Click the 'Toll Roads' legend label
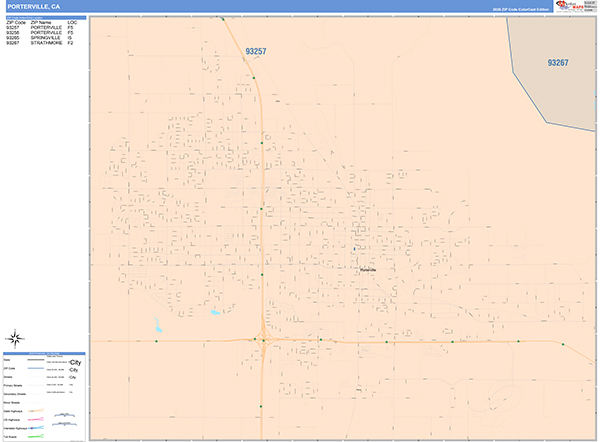Viewport: 600px width, 442px height. [x=10, y=437]
